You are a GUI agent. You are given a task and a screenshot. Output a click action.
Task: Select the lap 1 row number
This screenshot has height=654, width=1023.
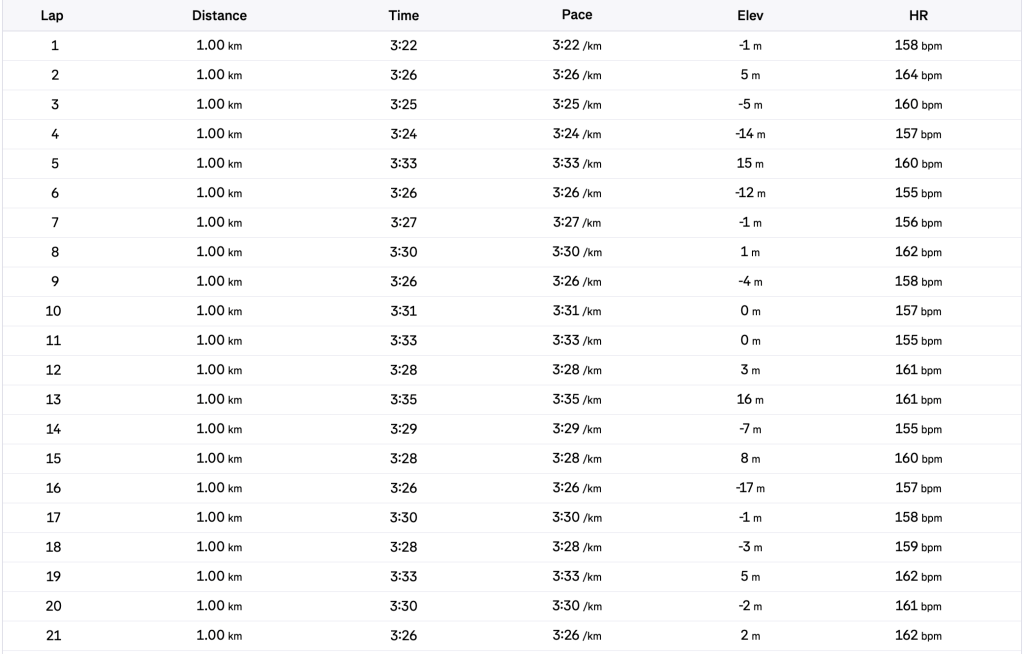click(x=53, y=45)
